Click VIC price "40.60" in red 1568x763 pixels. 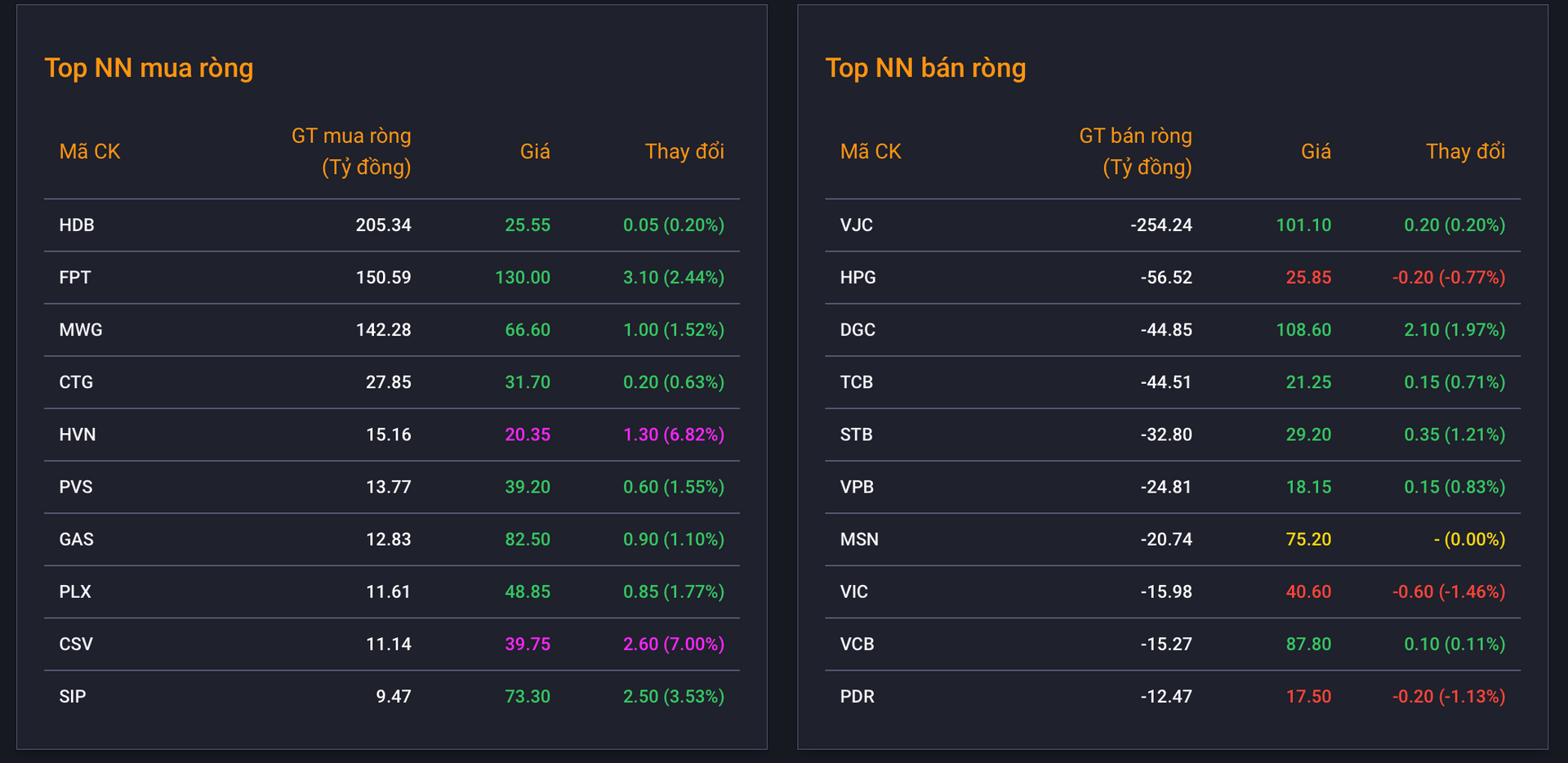coord(1308,591)
